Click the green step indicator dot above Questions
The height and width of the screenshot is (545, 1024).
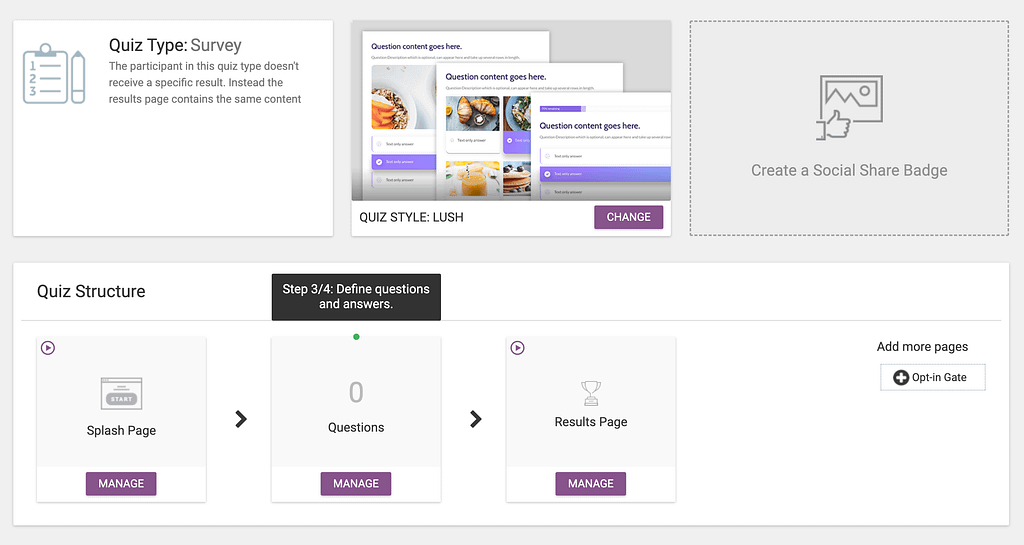pyautogui.click(x=356, y=337)
